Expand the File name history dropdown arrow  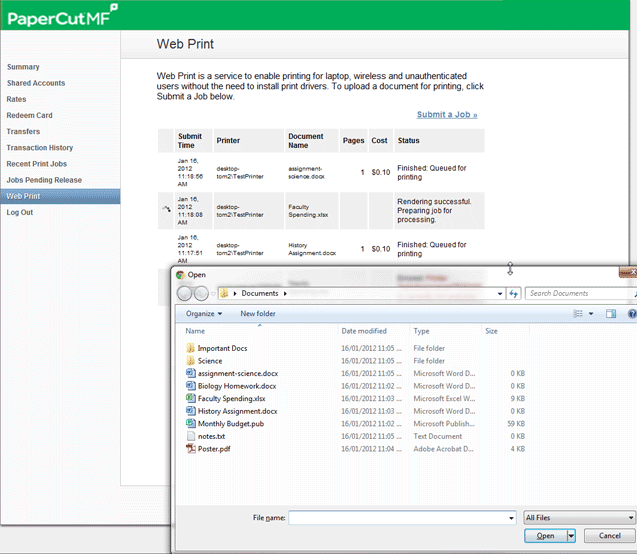click(x=511, y=518)
